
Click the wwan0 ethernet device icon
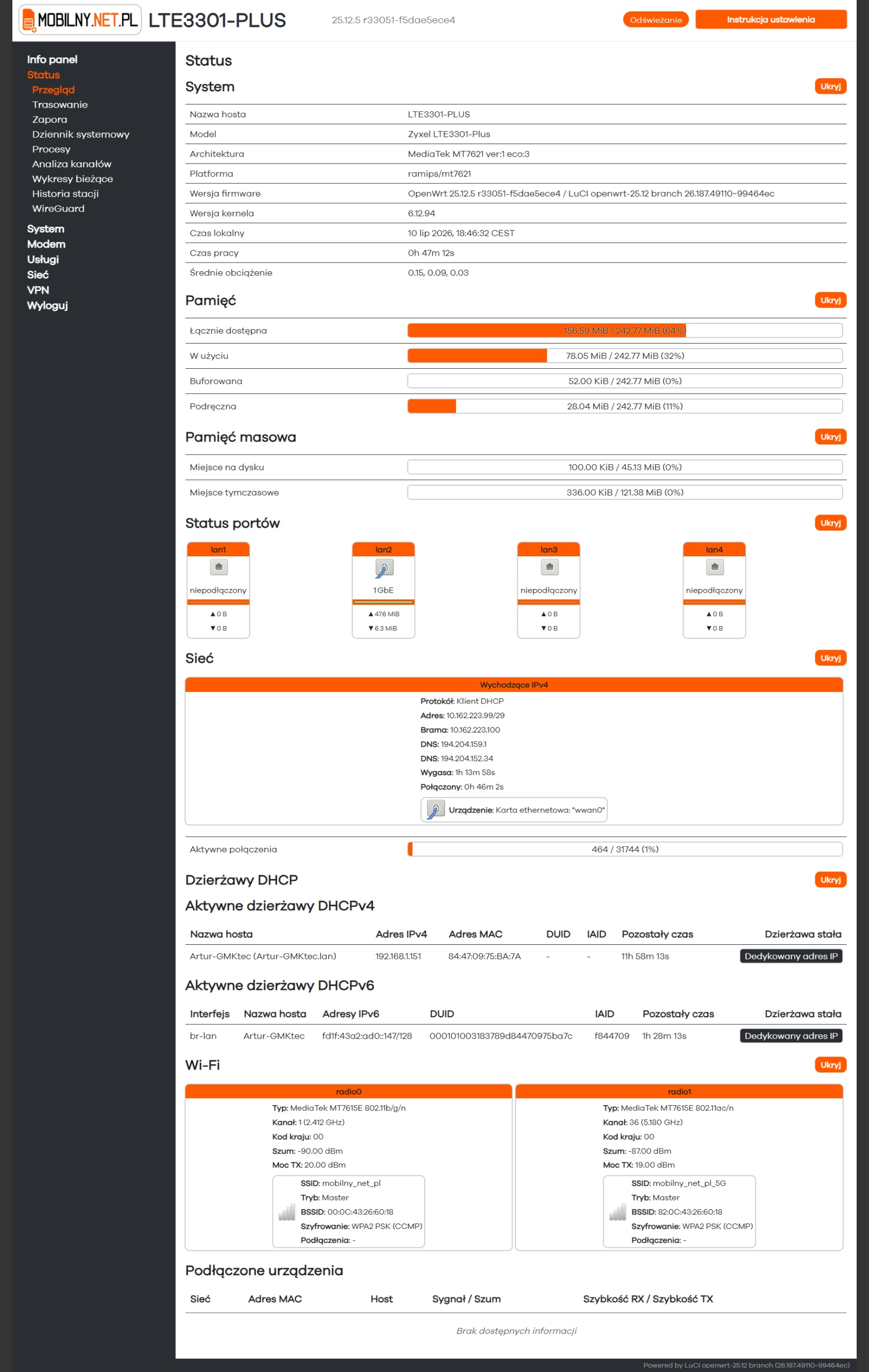coord(435,810)
